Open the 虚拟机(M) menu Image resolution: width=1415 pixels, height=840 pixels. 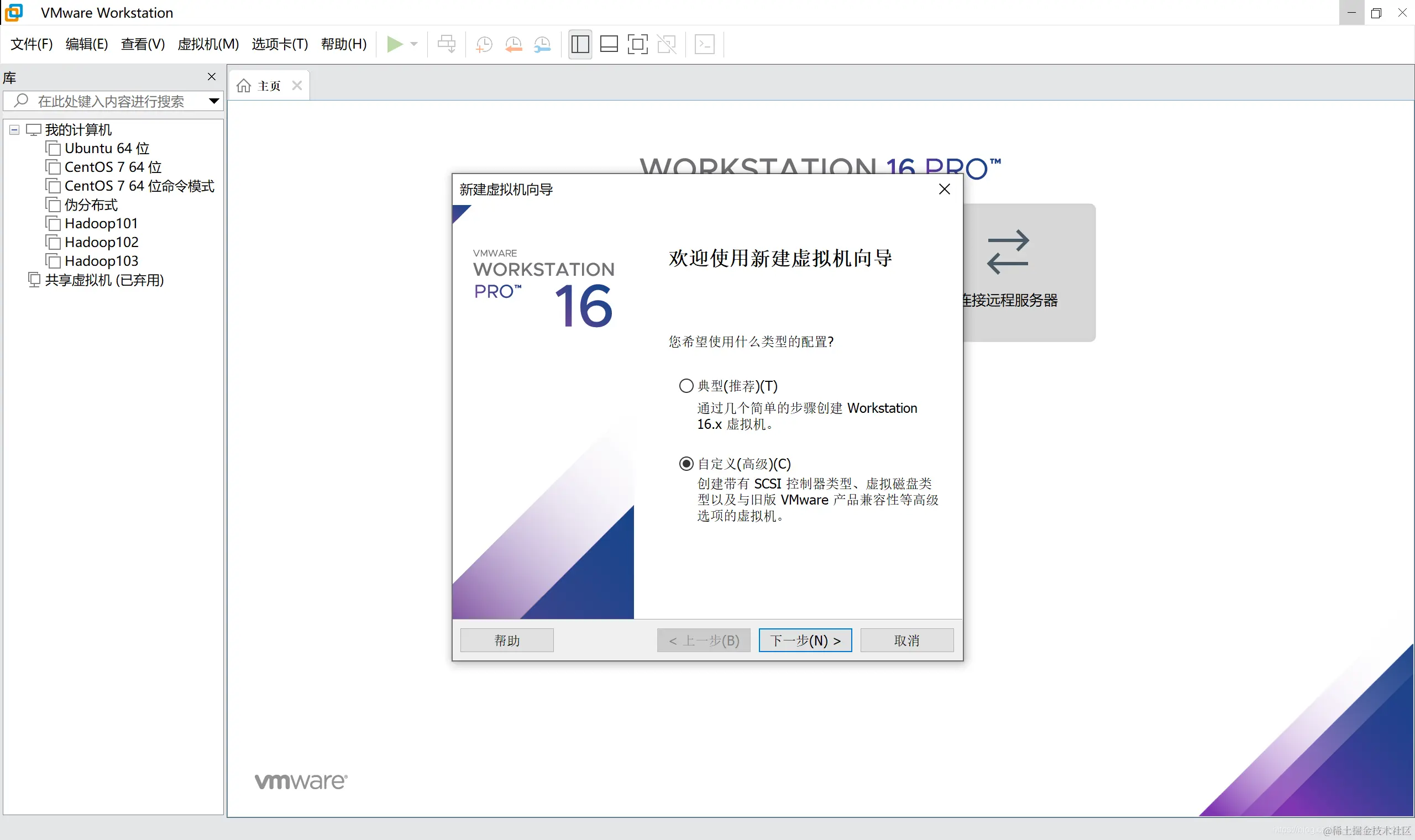[x=208, y=44]
